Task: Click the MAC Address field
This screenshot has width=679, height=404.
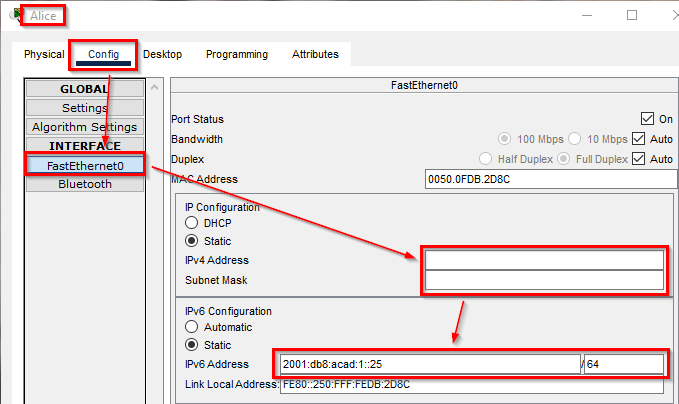Action: click(551, 179)
